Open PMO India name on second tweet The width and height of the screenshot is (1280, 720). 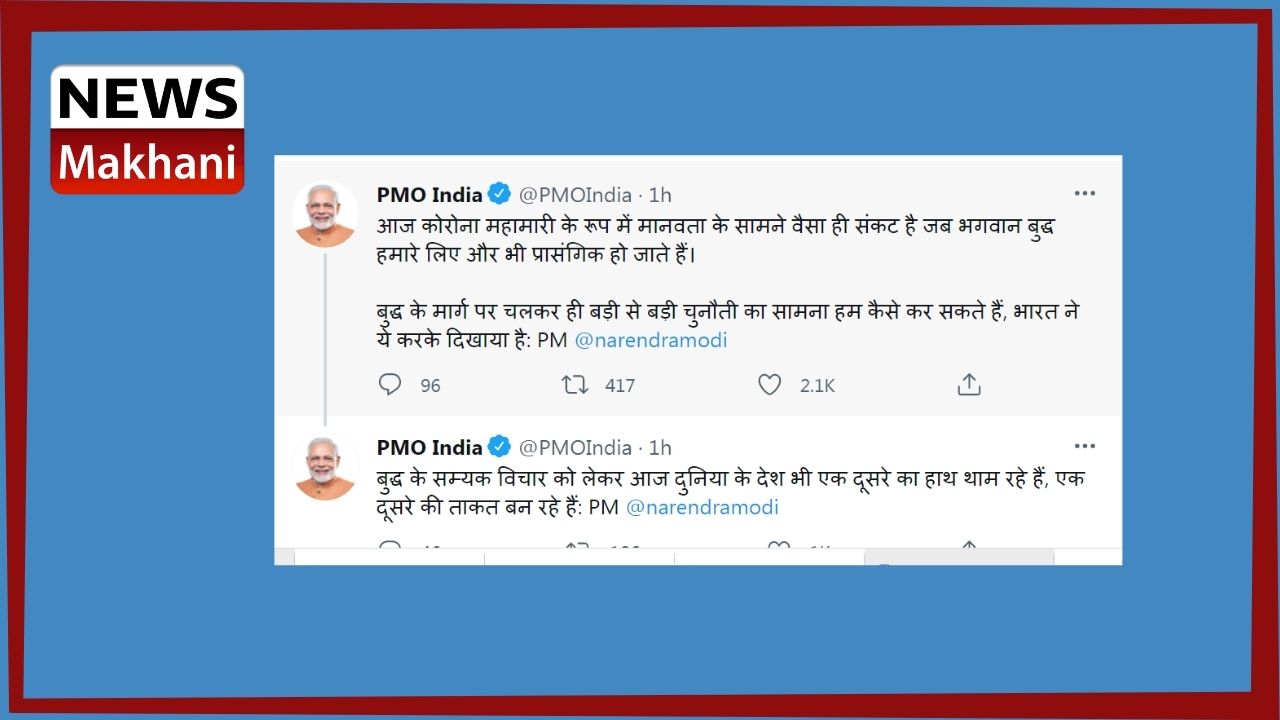pos(430,447)
